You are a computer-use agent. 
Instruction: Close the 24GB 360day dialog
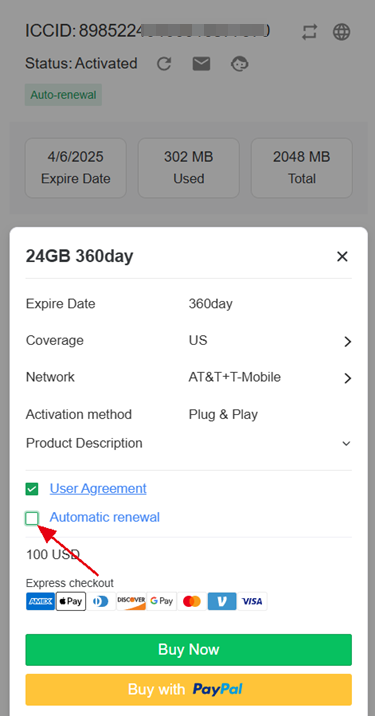pos(342,257)
